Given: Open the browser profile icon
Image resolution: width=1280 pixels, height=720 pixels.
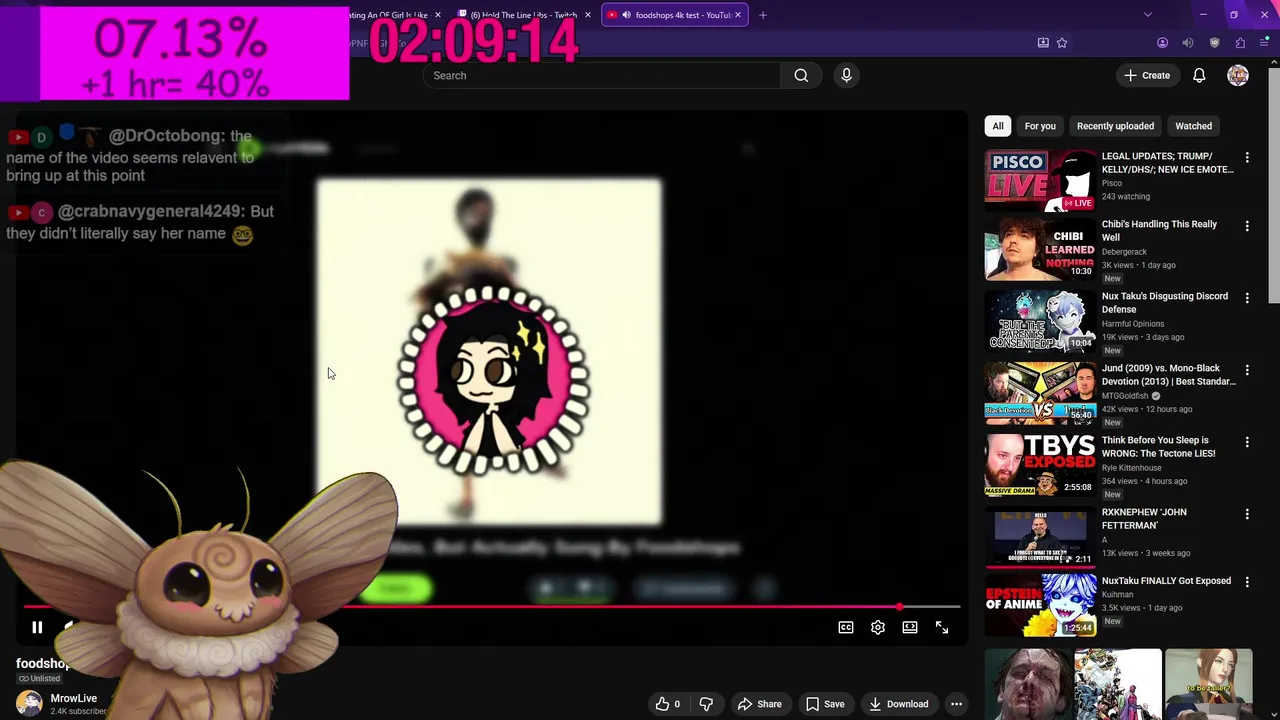Looking at the screenshot, I should click(x=1162, y=43).
